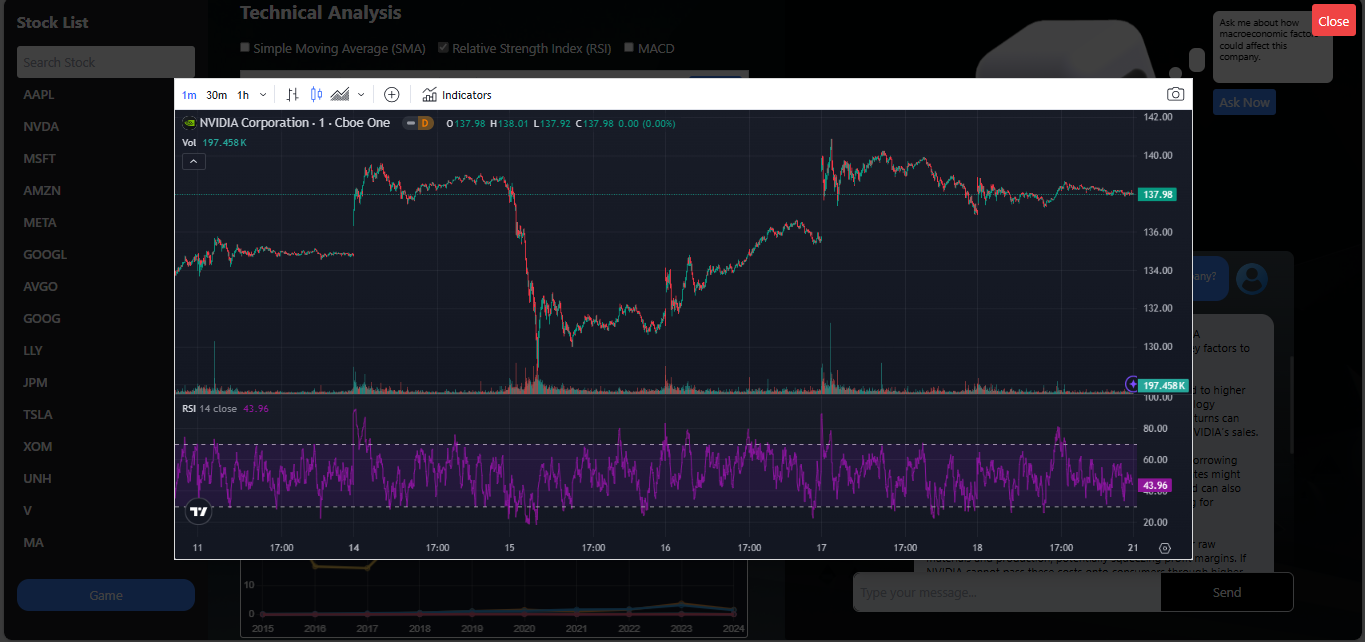Viewport: 1365px width, 642px height.
Task: Toggle the Simple Moving Average (SMA) checkbox
Action: coord(245,47)
